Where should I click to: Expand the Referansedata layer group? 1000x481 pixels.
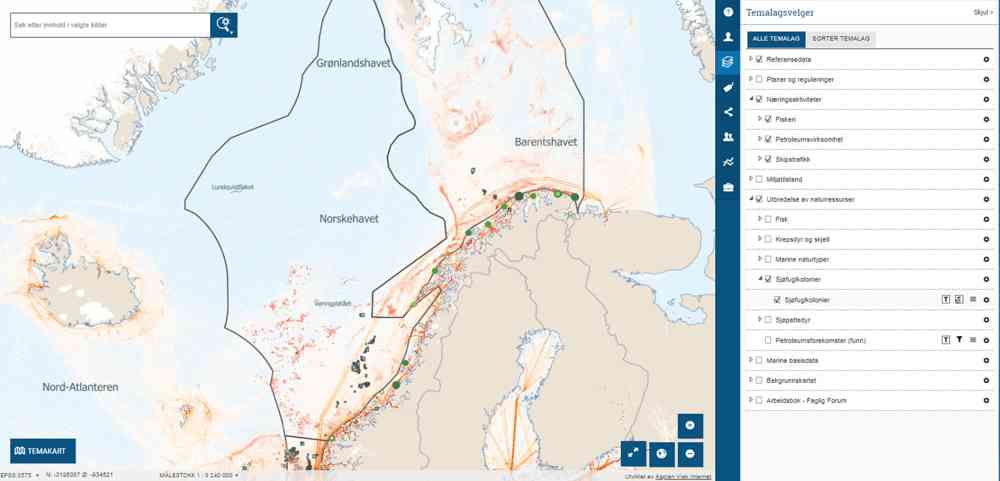(x=750, y=60)
